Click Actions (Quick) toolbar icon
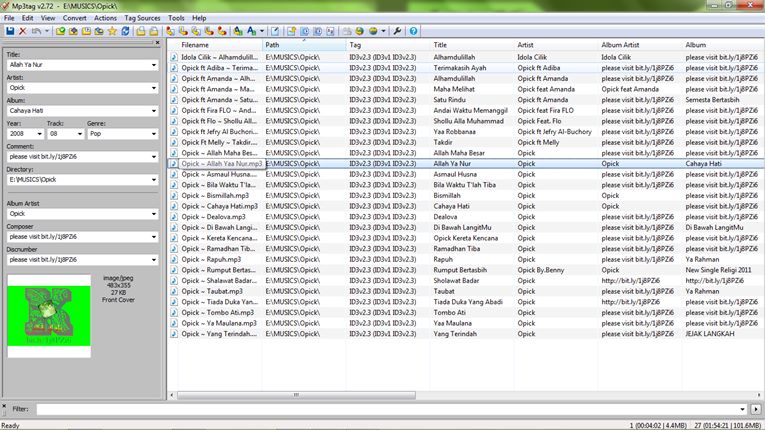This screenshot has width=765, height=430. coord(251,31)
